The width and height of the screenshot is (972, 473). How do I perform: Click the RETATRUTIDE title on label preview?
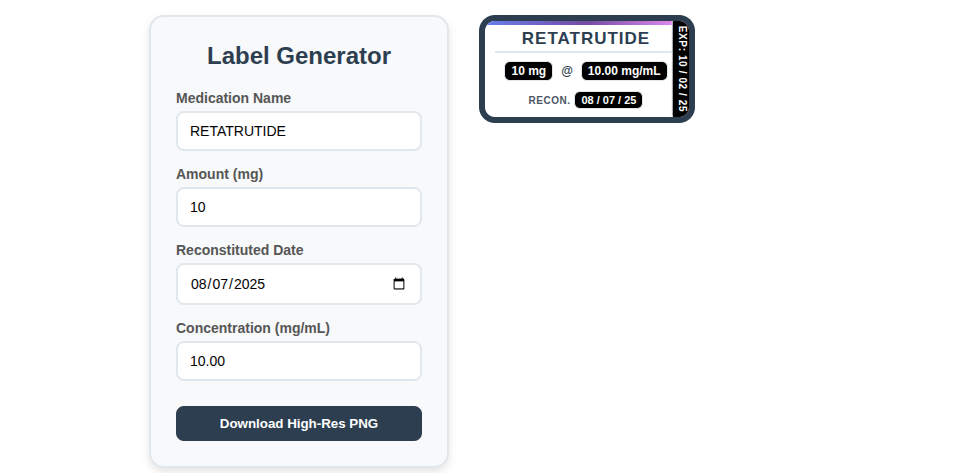585,38
